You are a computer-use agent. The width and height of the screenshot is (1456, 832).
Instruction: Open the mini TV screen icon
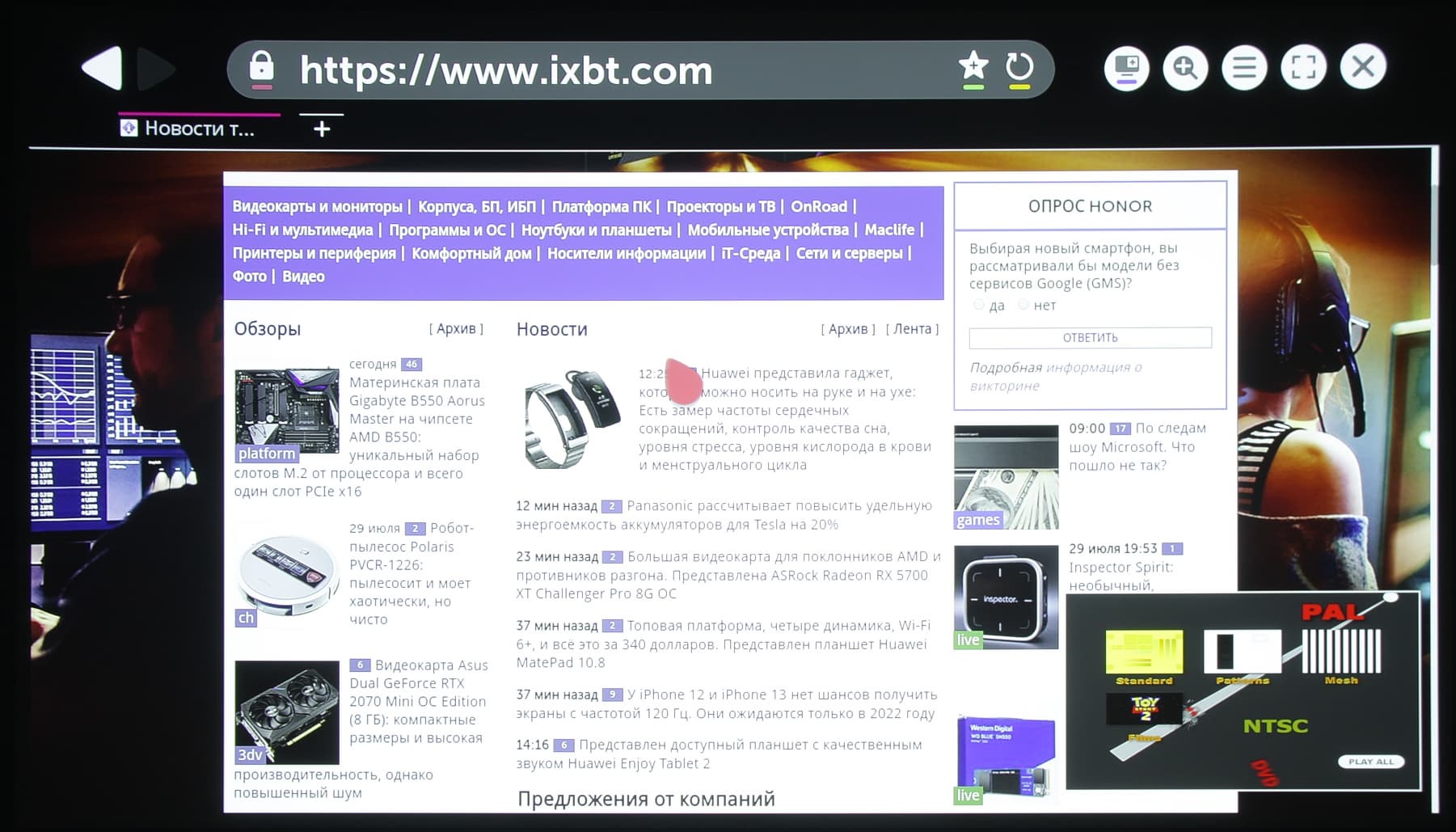tap(1126, 67)
